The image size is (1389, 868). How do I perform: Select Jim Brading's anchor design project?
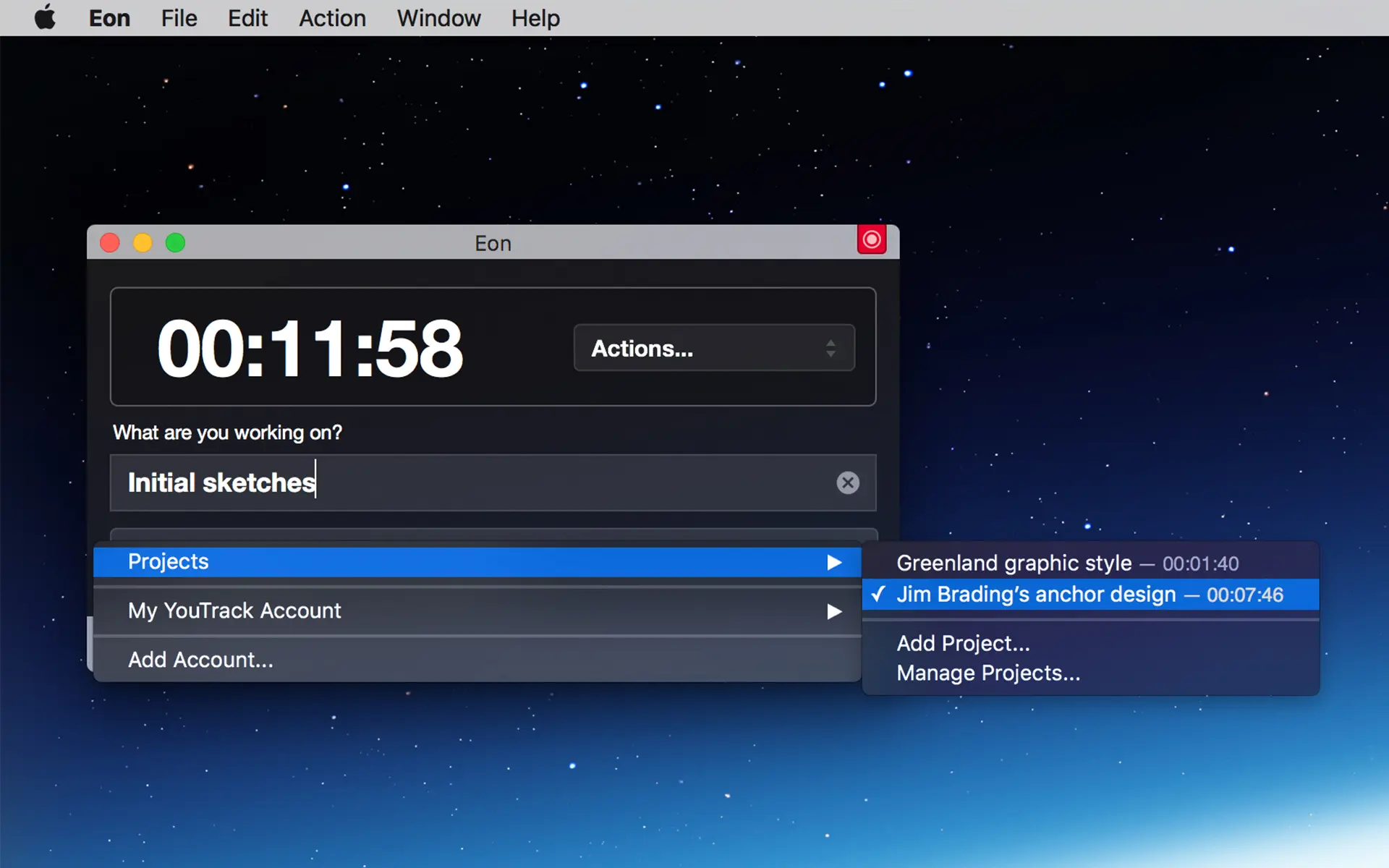point(1091,595)
